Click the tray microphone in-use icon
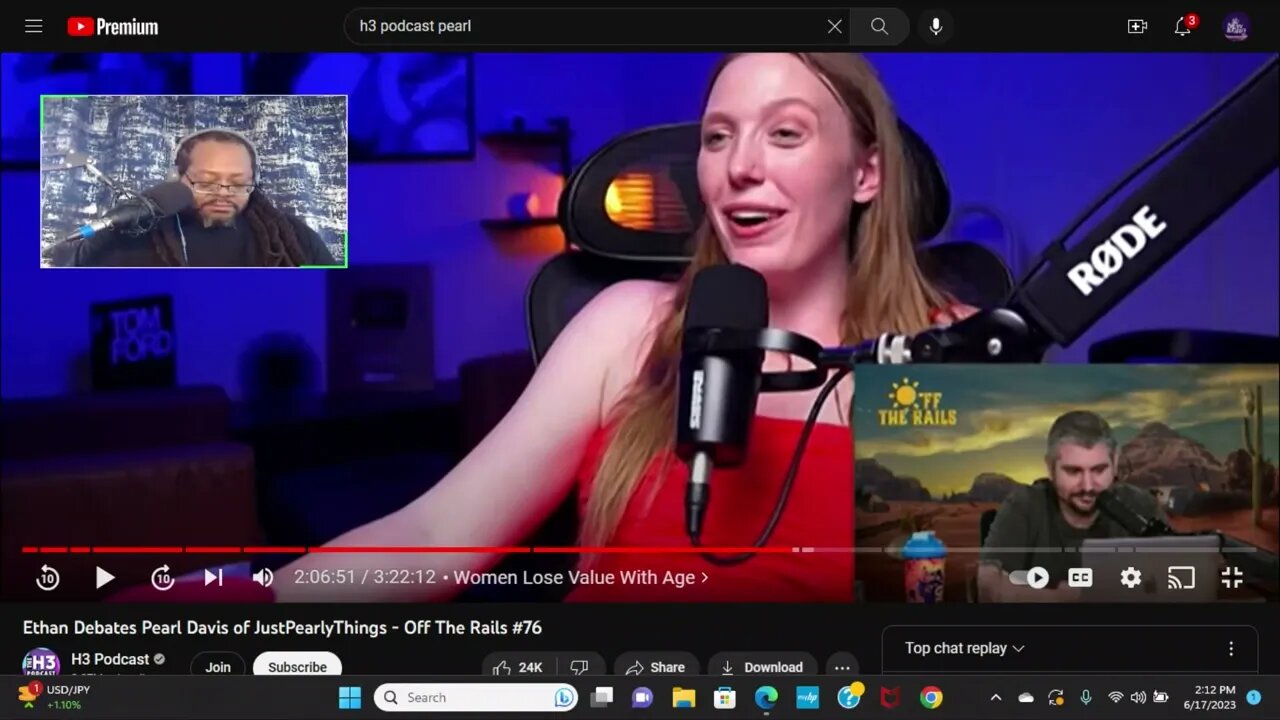This screenshot has width=1280, height=720. (x=1086, y=697)
